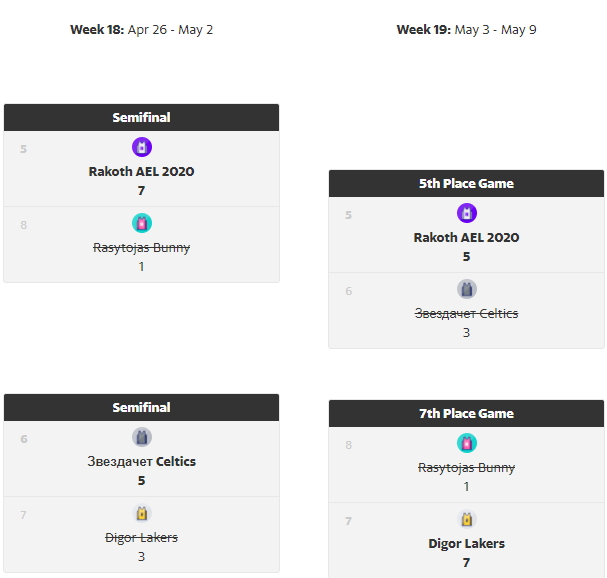Open Digor Lakers link in 7th Place Game
Screen dimensions: 607x578
click(x=467, y=543)
